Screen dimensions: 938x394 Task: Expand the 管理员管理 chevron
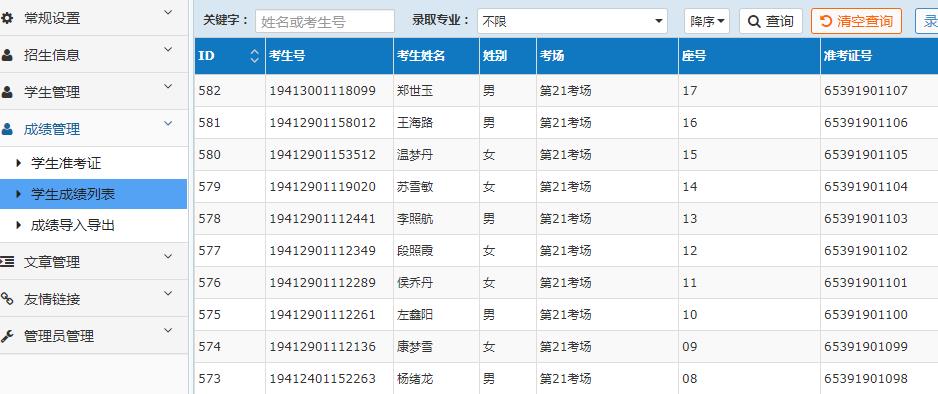click(x=168, y=331)
